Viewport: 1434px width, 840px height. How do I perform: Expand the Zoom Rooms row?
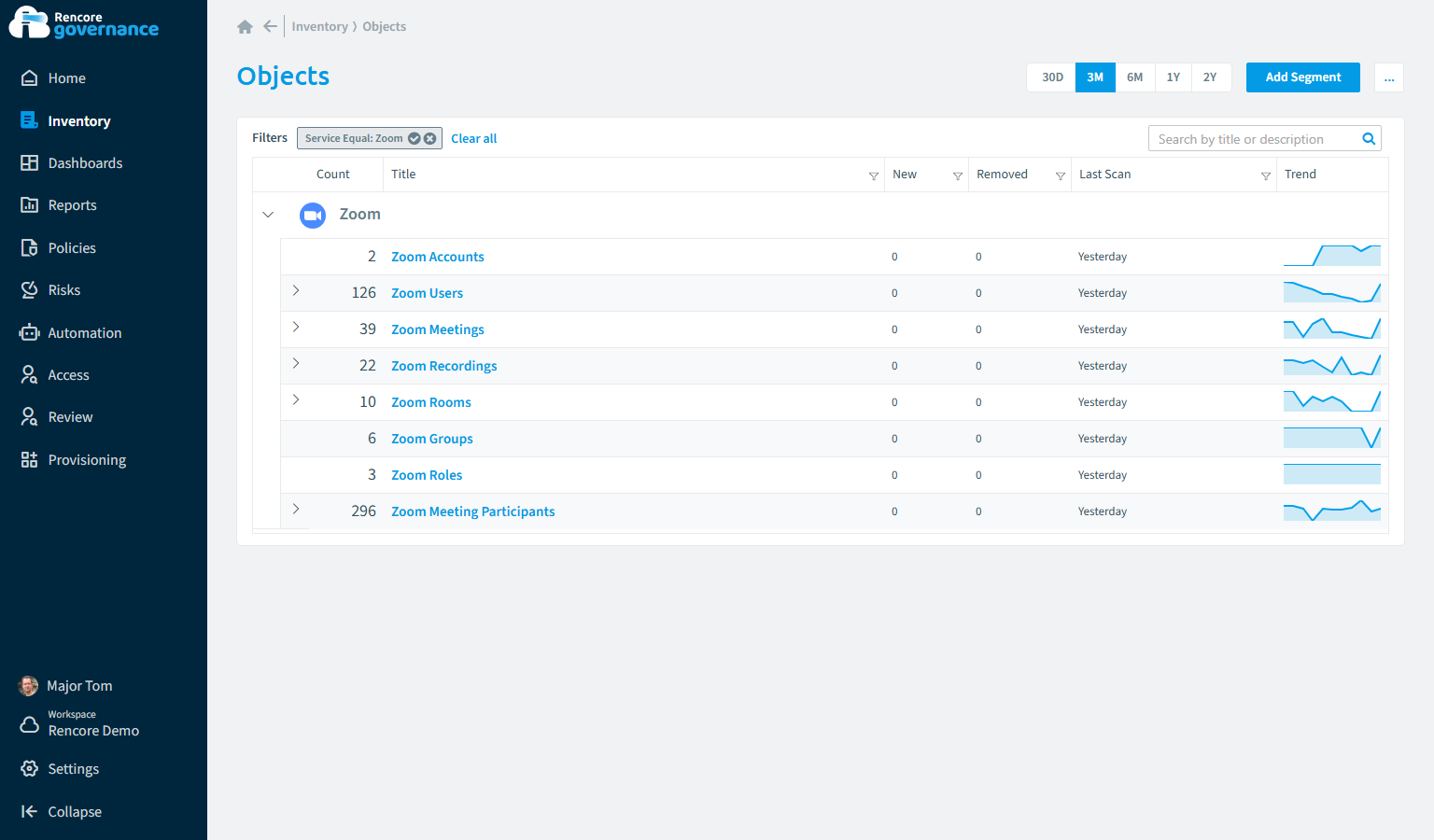[296, 399]
